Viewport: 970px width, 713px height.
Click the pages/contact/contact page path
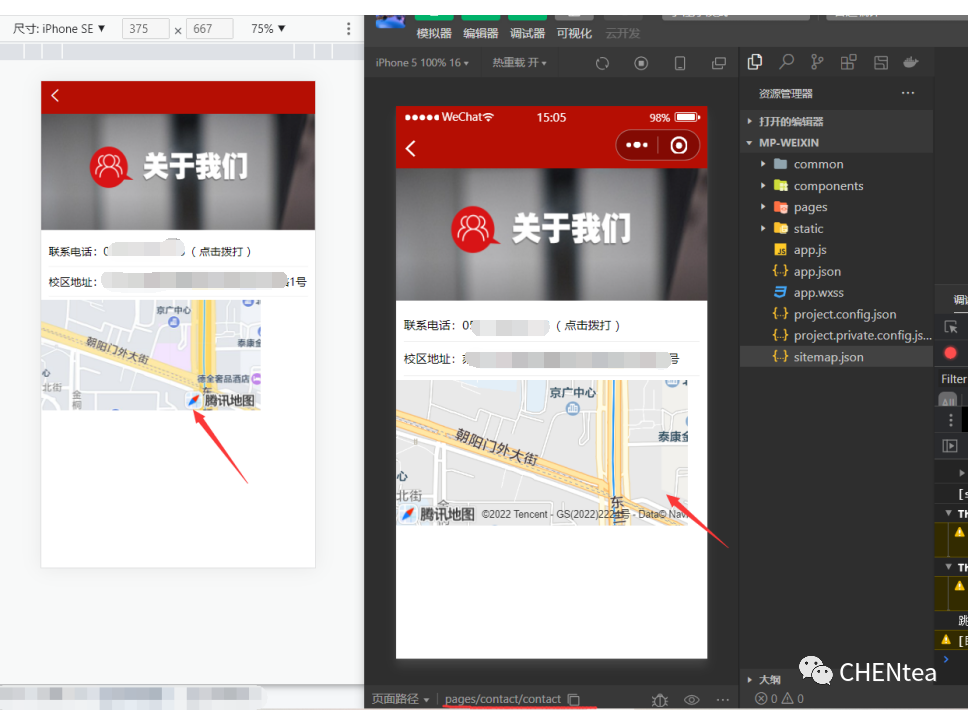[x=503, y=699]
